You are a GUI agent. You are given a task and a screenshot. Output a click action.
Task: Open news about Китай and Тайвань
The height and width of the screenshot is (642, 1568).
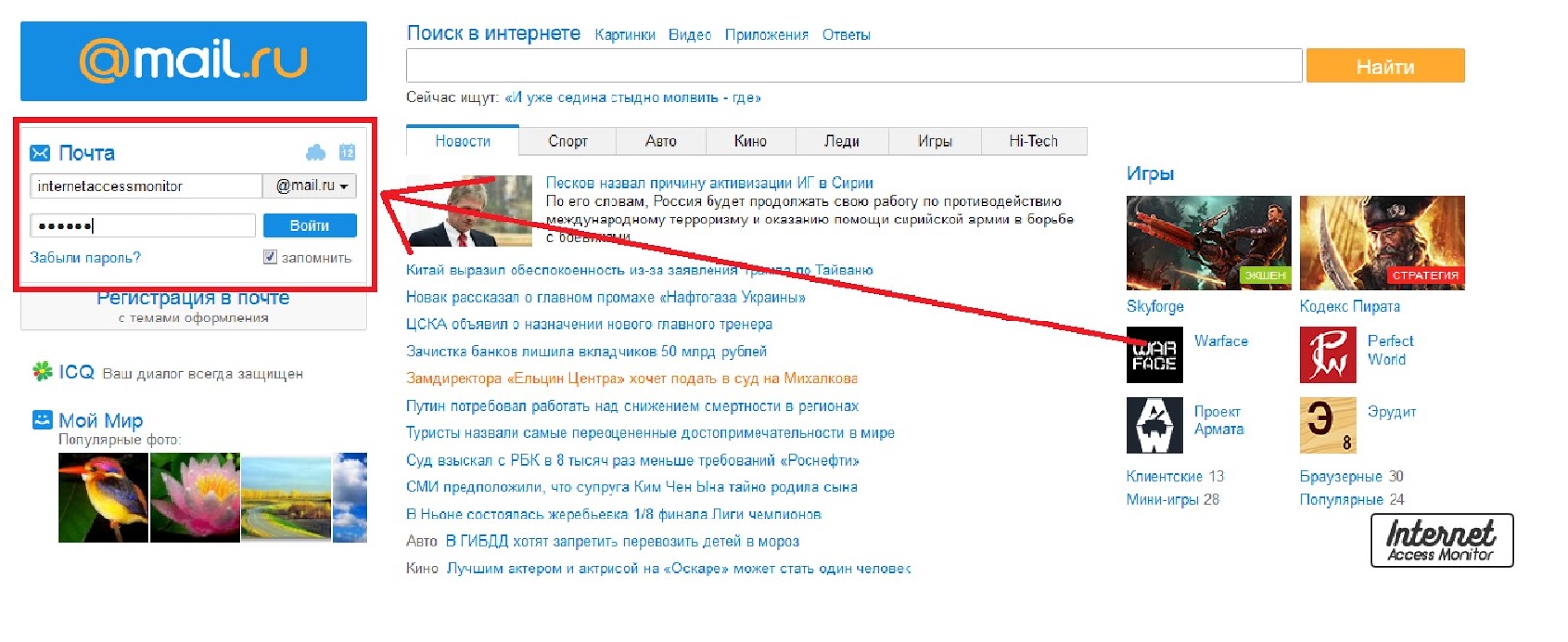[x=640, y=270]
